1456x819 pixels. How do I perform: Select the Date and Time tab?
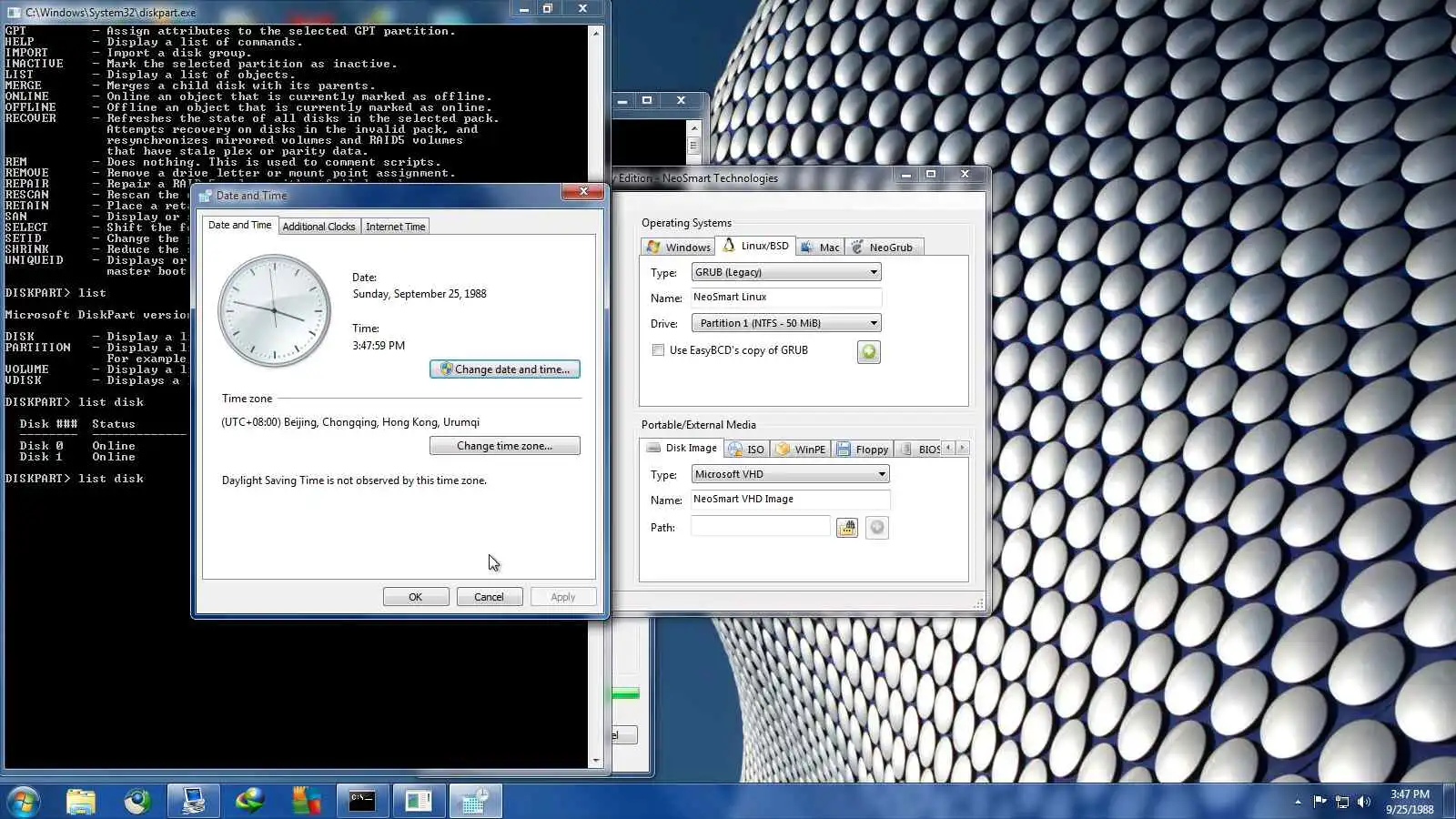click(239, 226)
